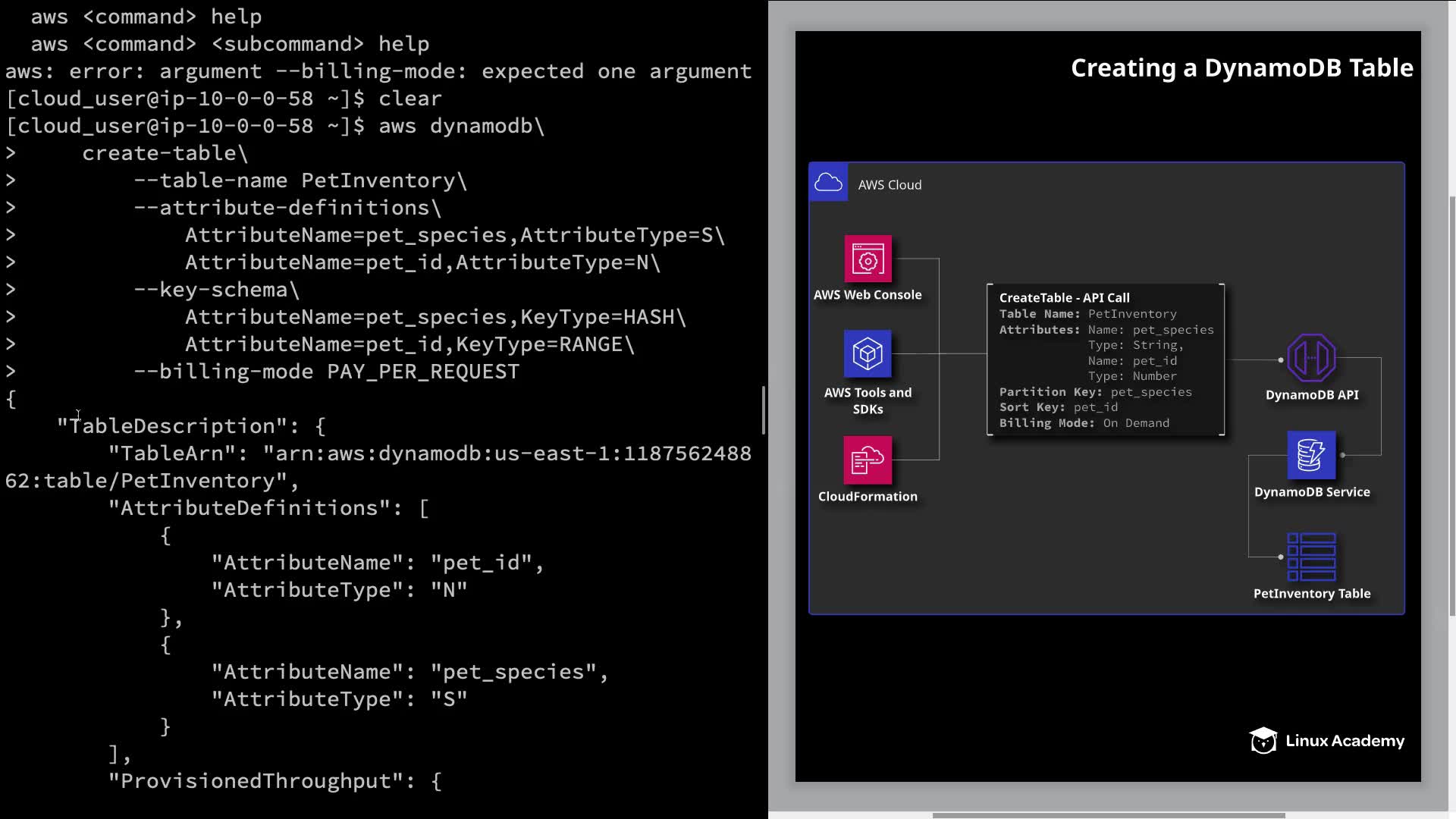
Task: Select the DynamoDB Service icon
Action: click(1311, 455)
